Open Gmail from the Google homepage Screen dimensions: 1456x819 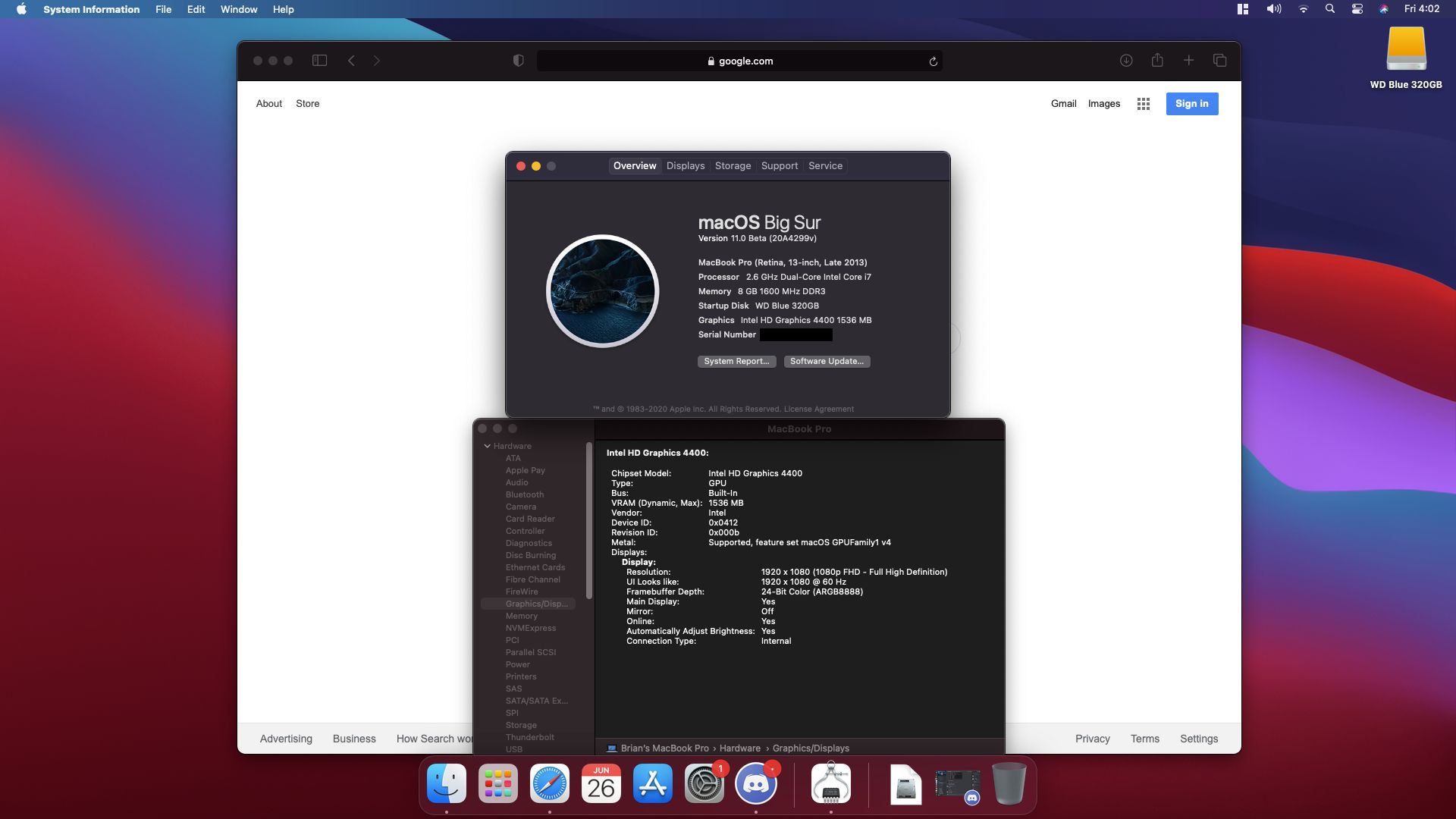(x=1064, y=104)
